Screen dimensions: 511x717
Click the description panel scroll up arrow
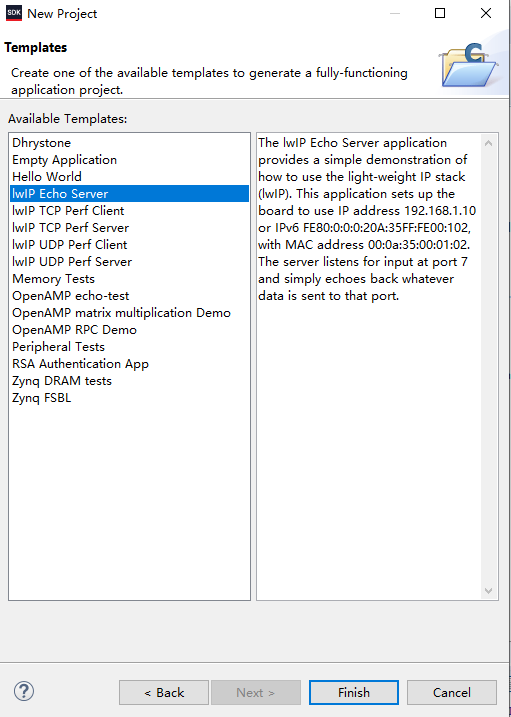[x=488, y=143]
